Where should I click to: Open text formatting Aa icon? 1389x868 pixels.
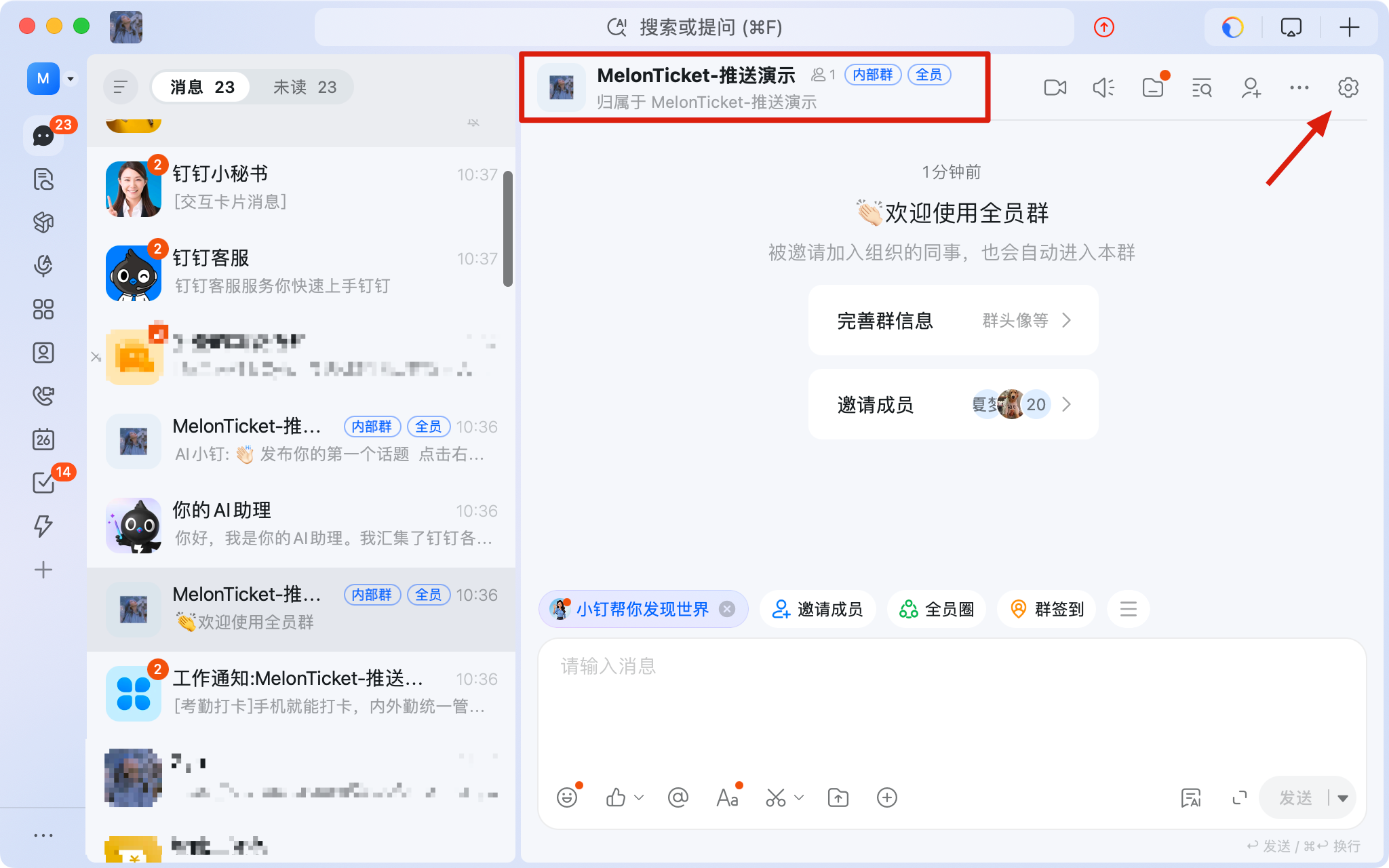[x=727, y=797]
